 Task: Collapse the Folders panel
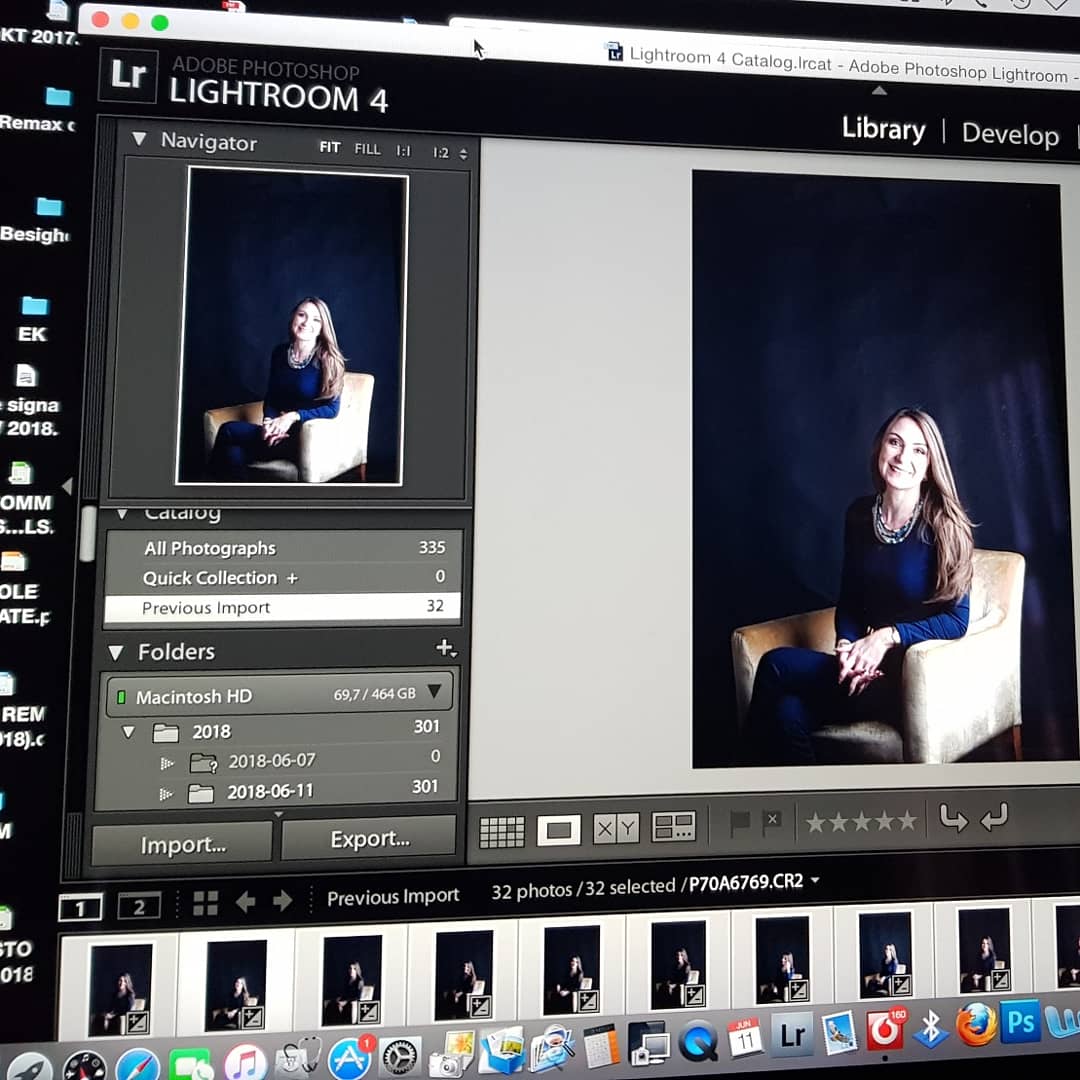coord(116,652)
